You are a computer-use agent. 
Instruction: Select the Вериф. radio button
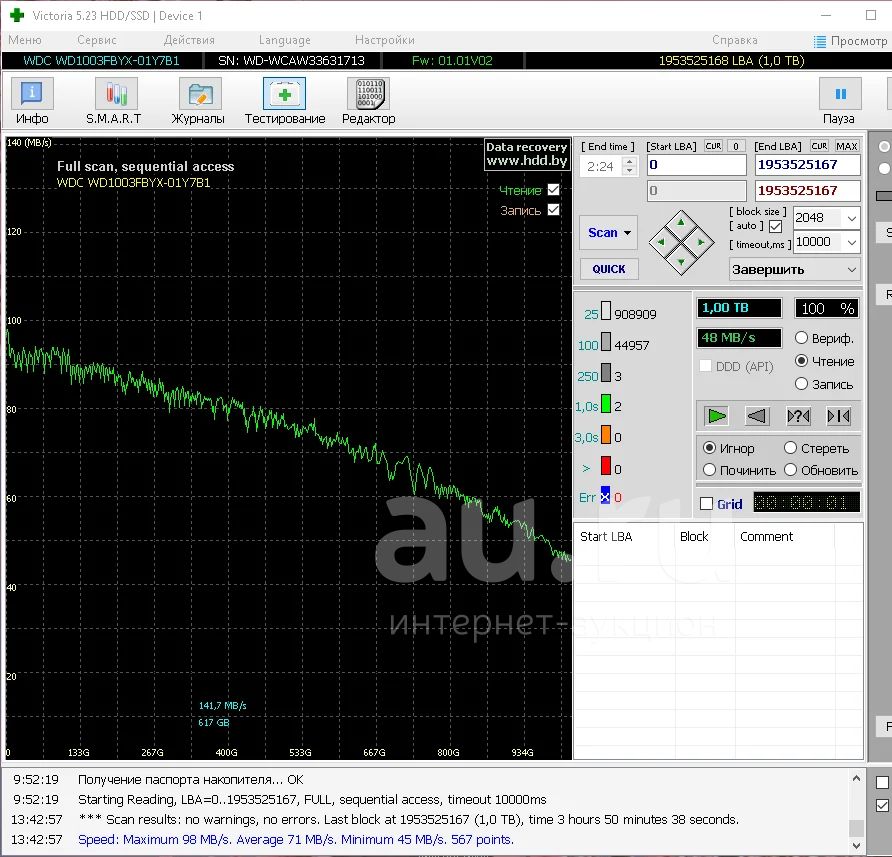coord(801,337)
